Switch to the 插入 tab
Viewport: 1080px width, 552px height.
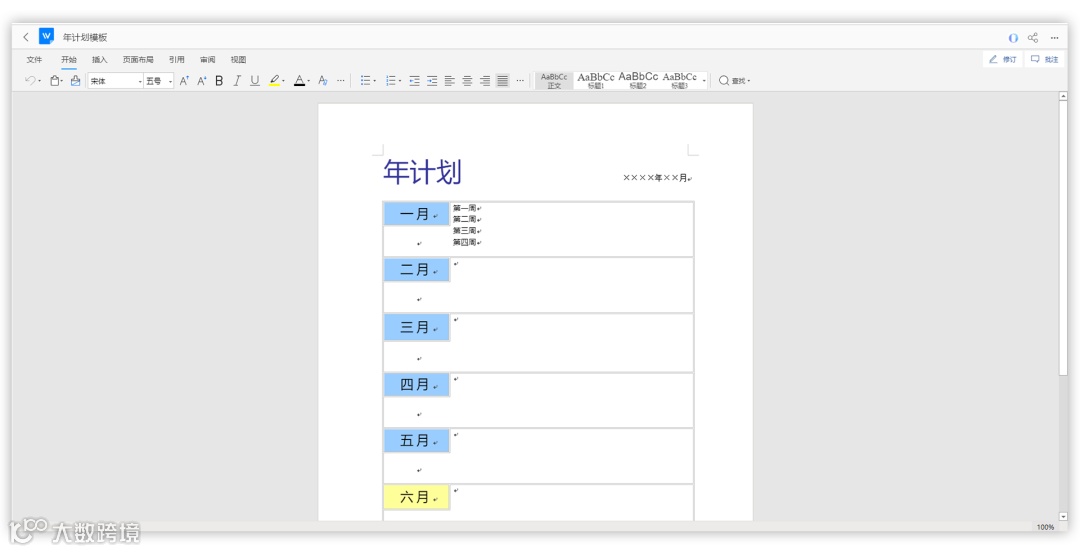pos(100,60)
